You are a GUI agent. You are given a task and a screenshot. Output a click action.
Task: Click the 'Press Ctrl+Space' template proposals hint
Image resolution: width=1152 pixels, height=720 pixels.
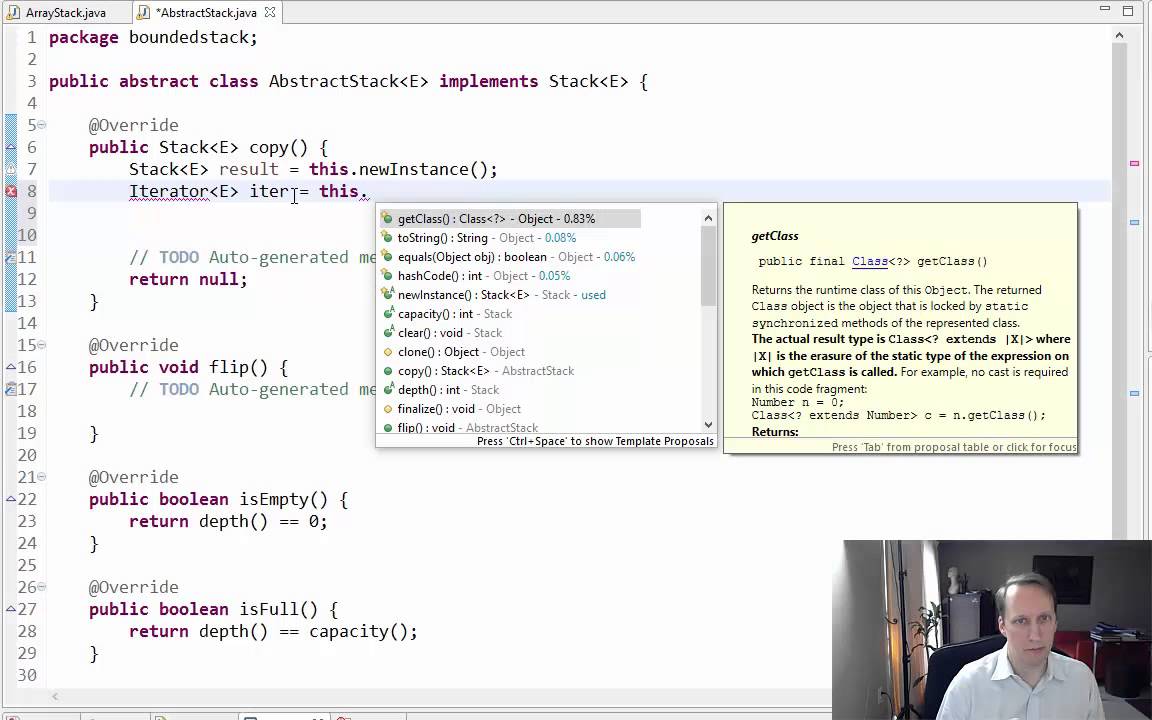595,442
